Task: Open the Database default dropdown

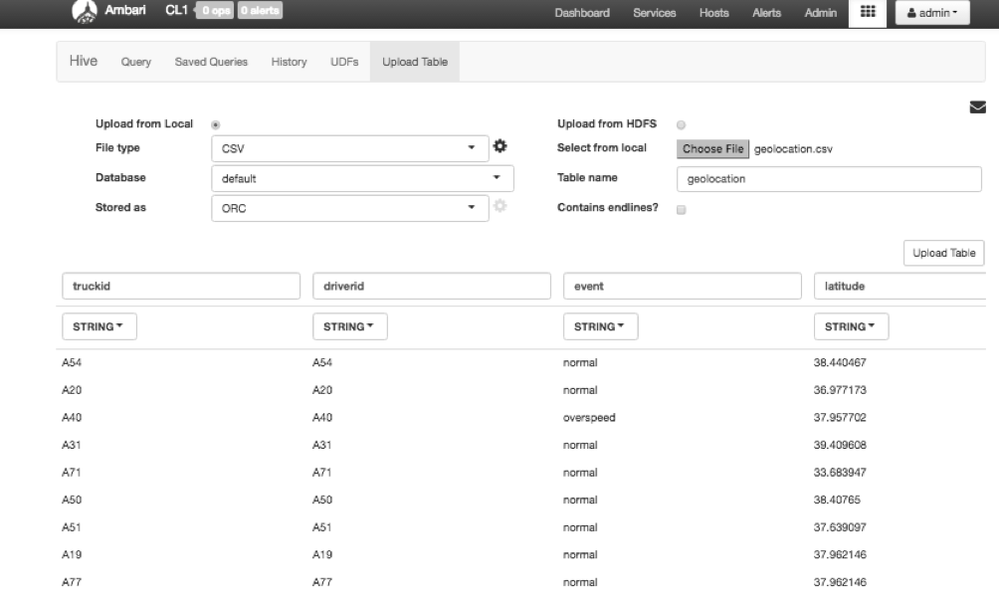Action: pyautogui.click(x=363, y=178)
